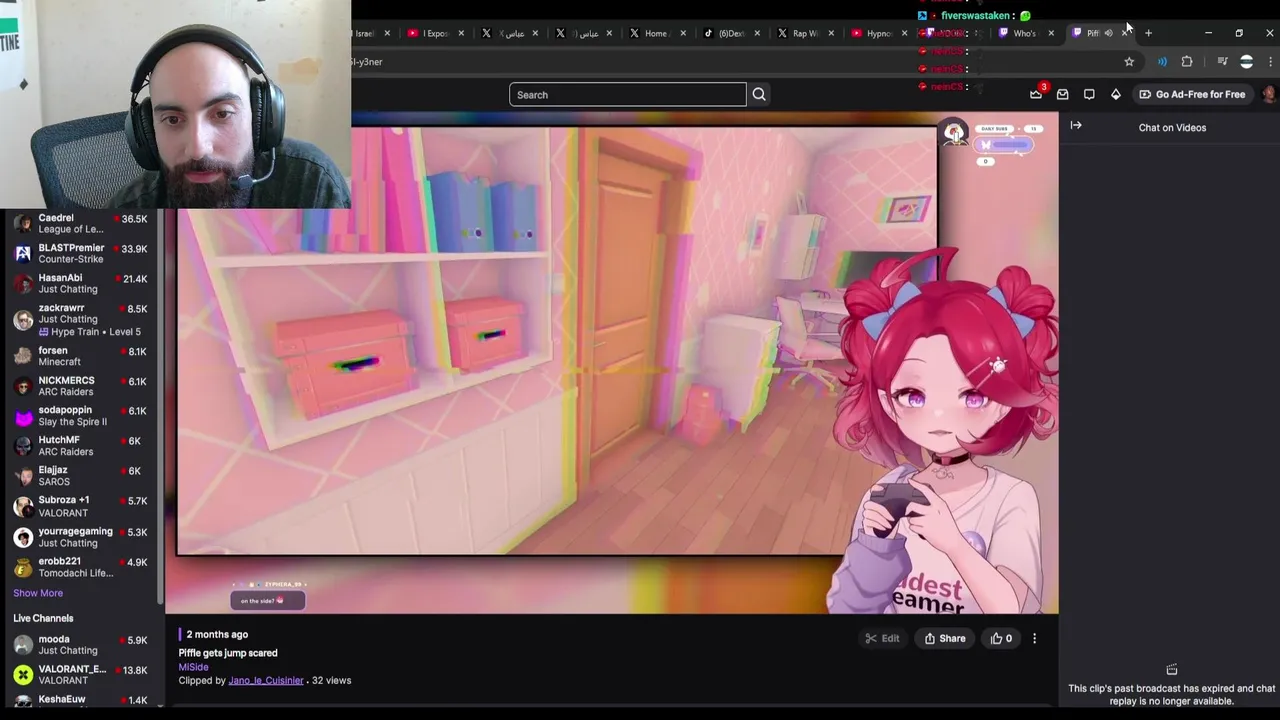Click the VALORANT_E avatar icon

coord(23,675)
